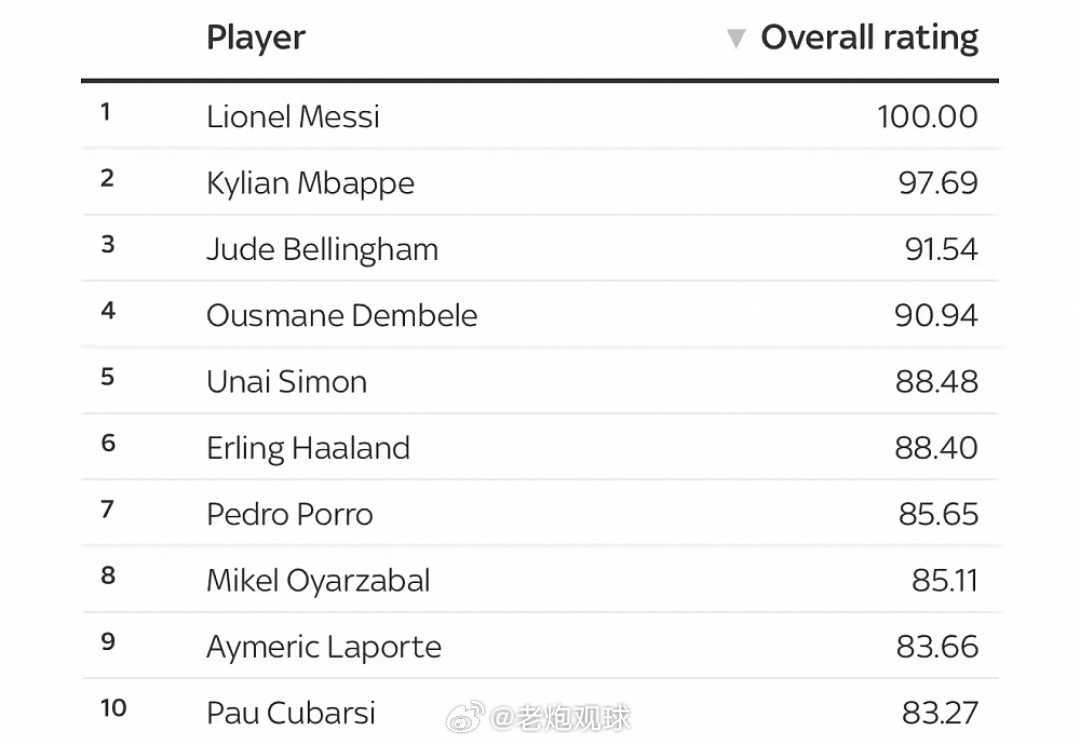Click the Player column header

coord(256,38)
